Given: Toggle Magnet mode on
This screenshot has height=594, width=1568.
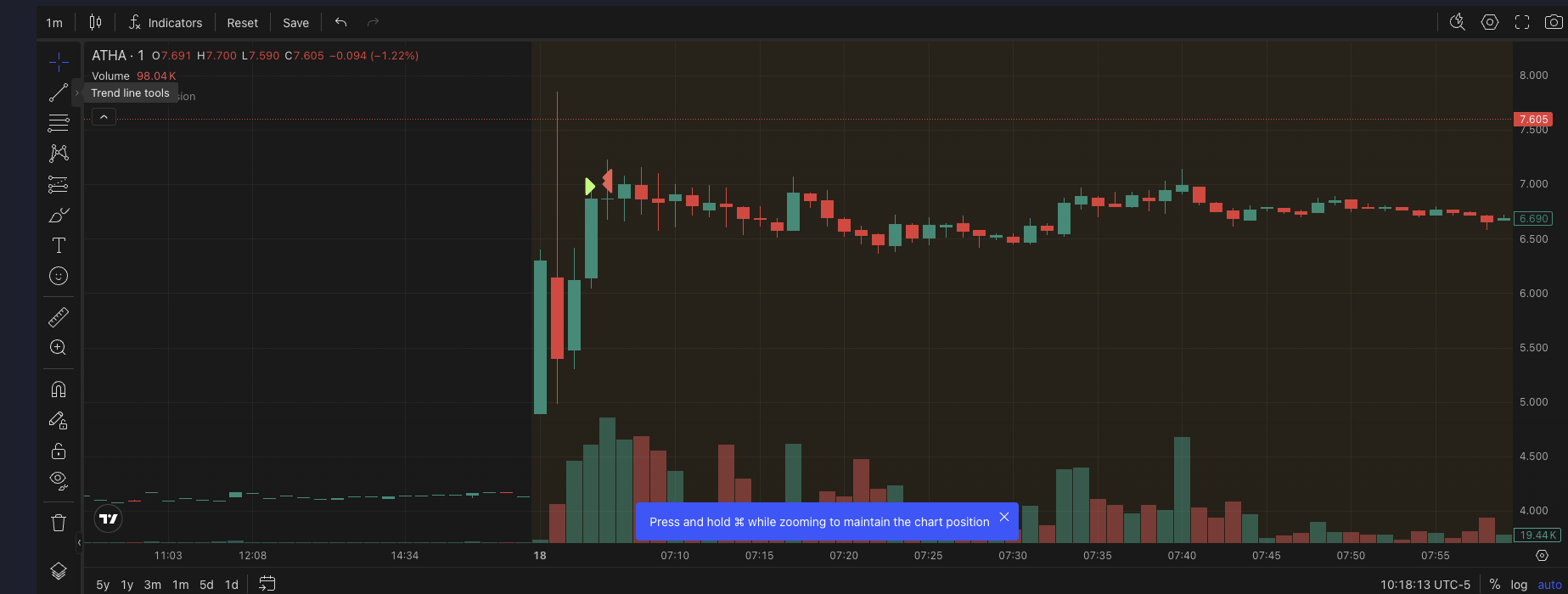Looking at the screenshot, I should [x=58, y=389].
